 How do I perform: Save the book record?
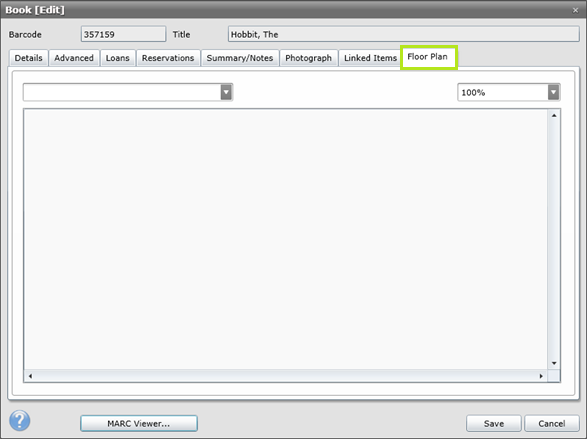click(x=493, y=423)
